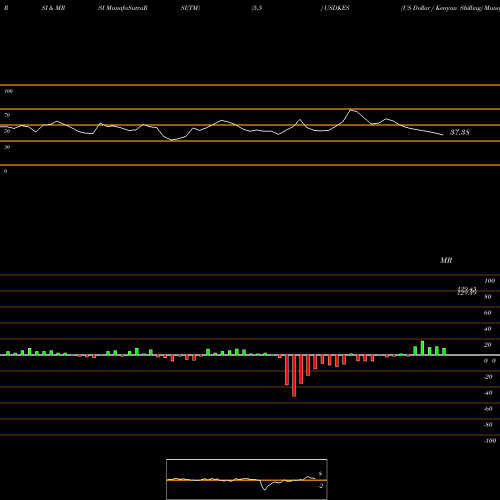The height and width of the screenshot is (500, 500).
Task: Click the -80 label on MR axis
Action: pyautogui.click(x=488, y=425)
